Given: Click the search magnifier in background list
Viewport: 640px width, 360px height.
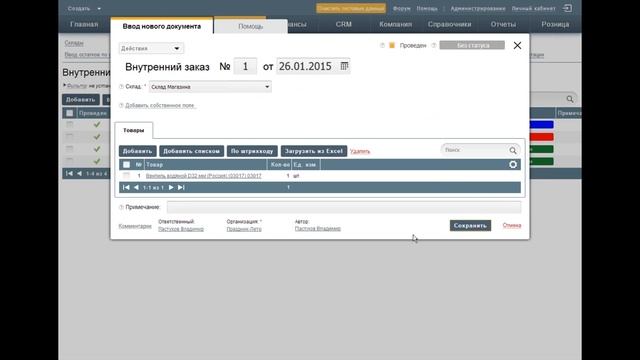Looking at the screenshot, I should click(x=570, y=99).
